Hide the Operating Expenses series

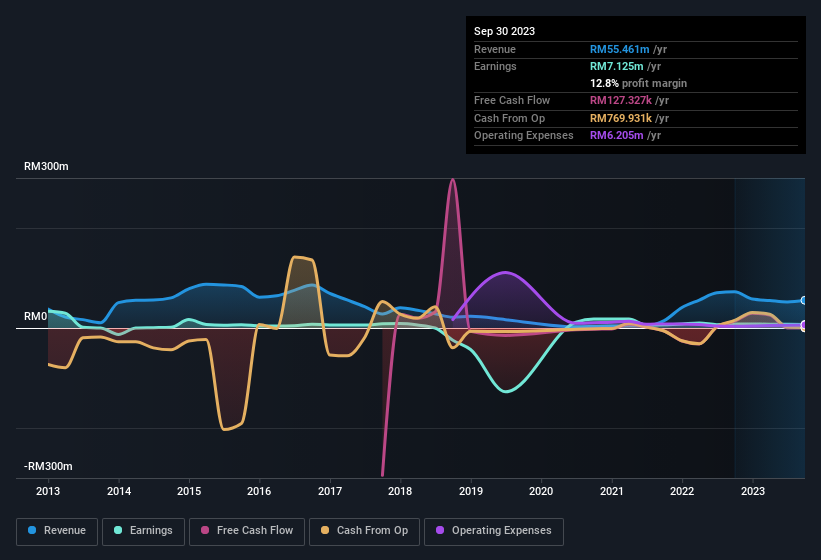pyautogui.click(x=493, y=531)
